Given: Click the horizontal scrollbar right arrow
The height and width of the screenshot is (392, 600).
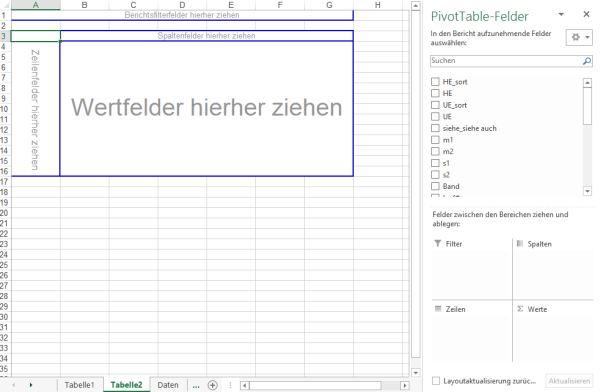Looking at the screenshot, I should tap(404, 385).
